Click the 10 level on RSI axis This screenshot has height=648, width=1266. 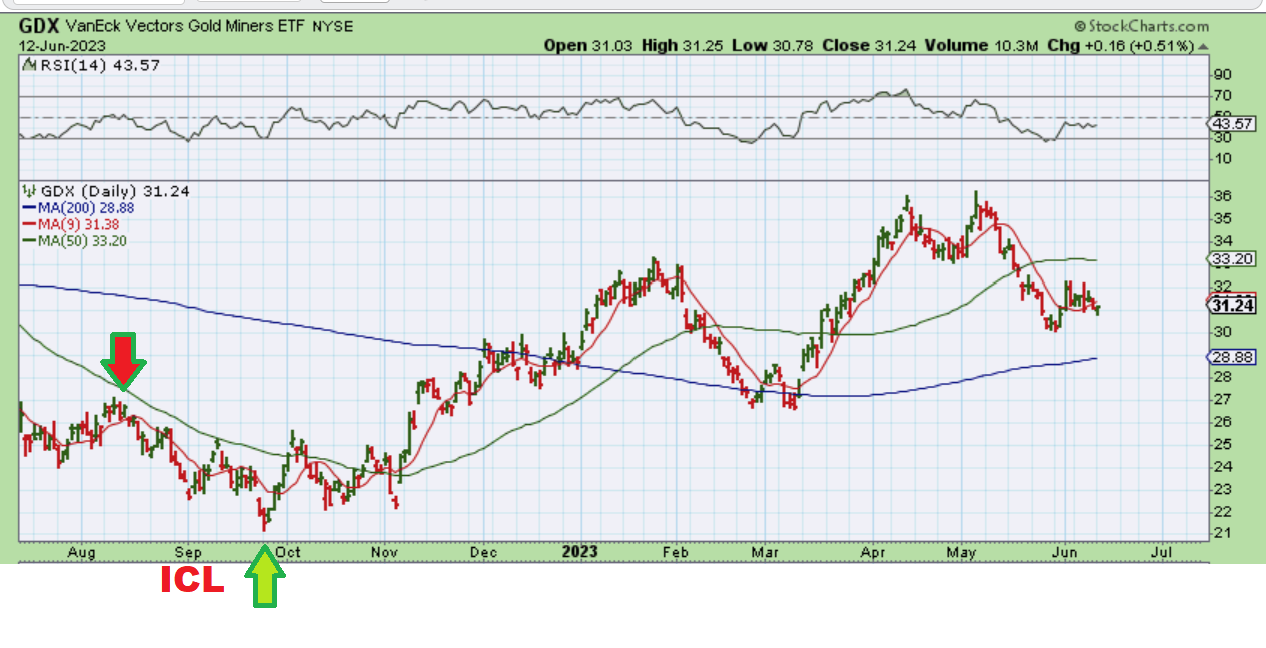point(1221,159)
